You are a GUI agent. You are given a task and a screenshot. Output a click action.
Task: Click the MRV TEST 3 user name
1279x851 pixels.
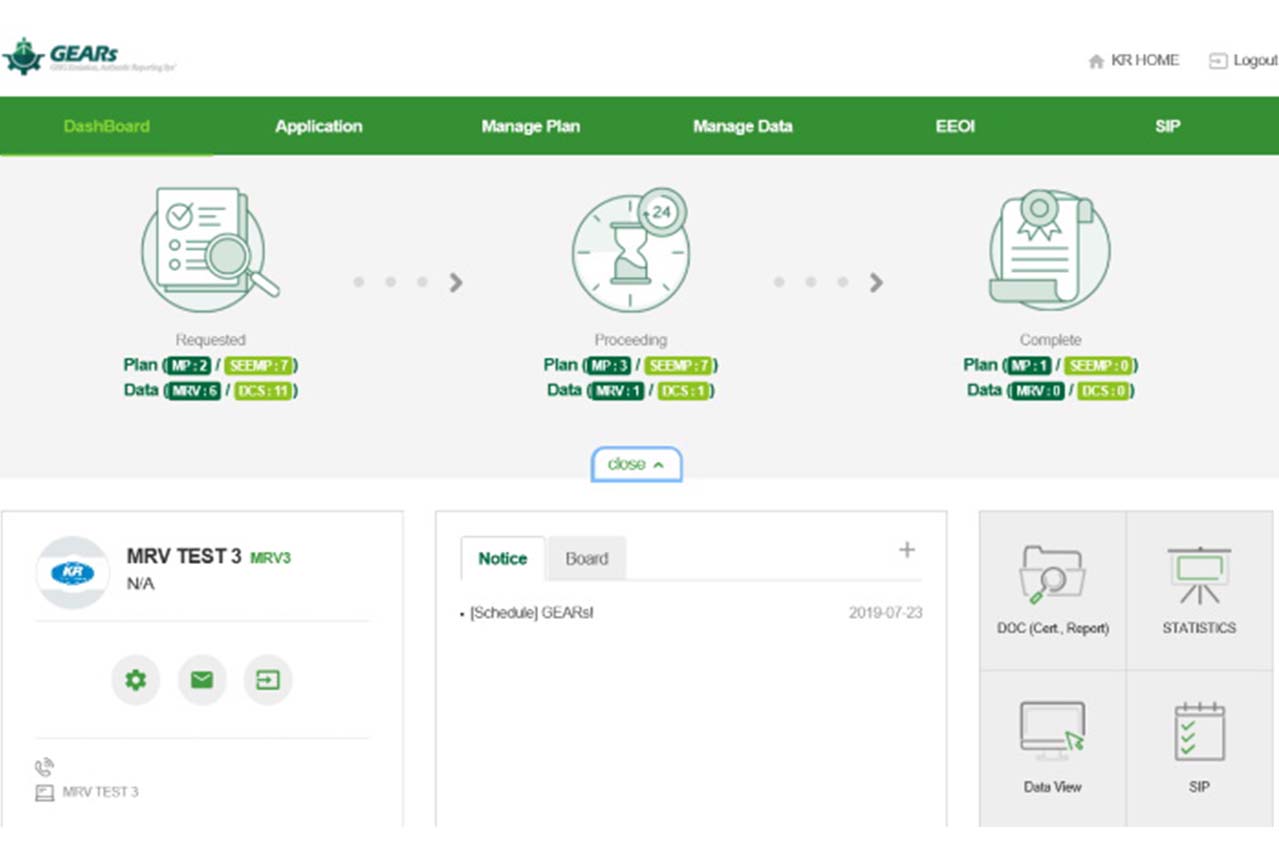click(184, 557)
